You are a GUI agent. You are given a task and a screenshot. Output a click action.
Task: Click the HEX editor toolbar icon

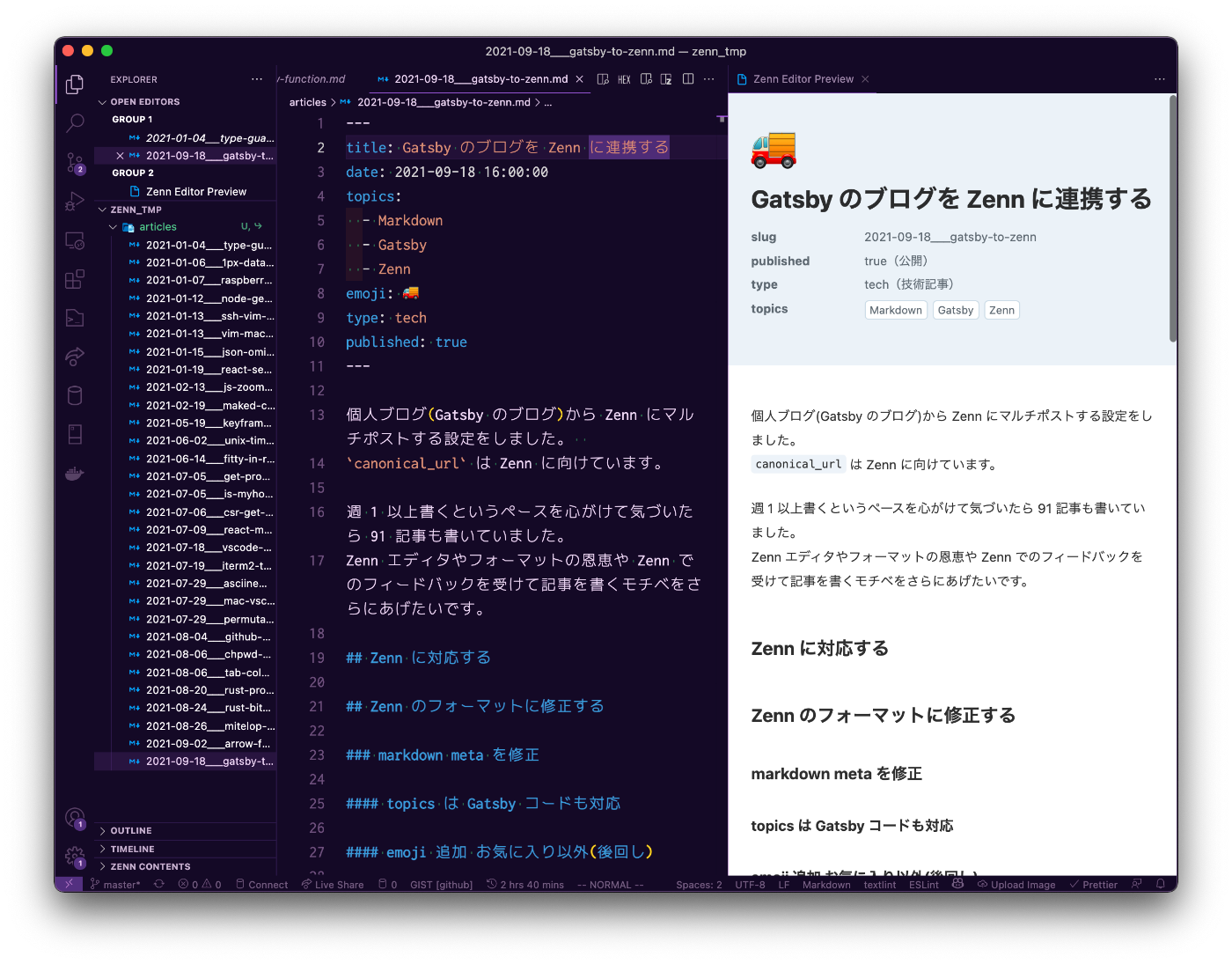624,79
